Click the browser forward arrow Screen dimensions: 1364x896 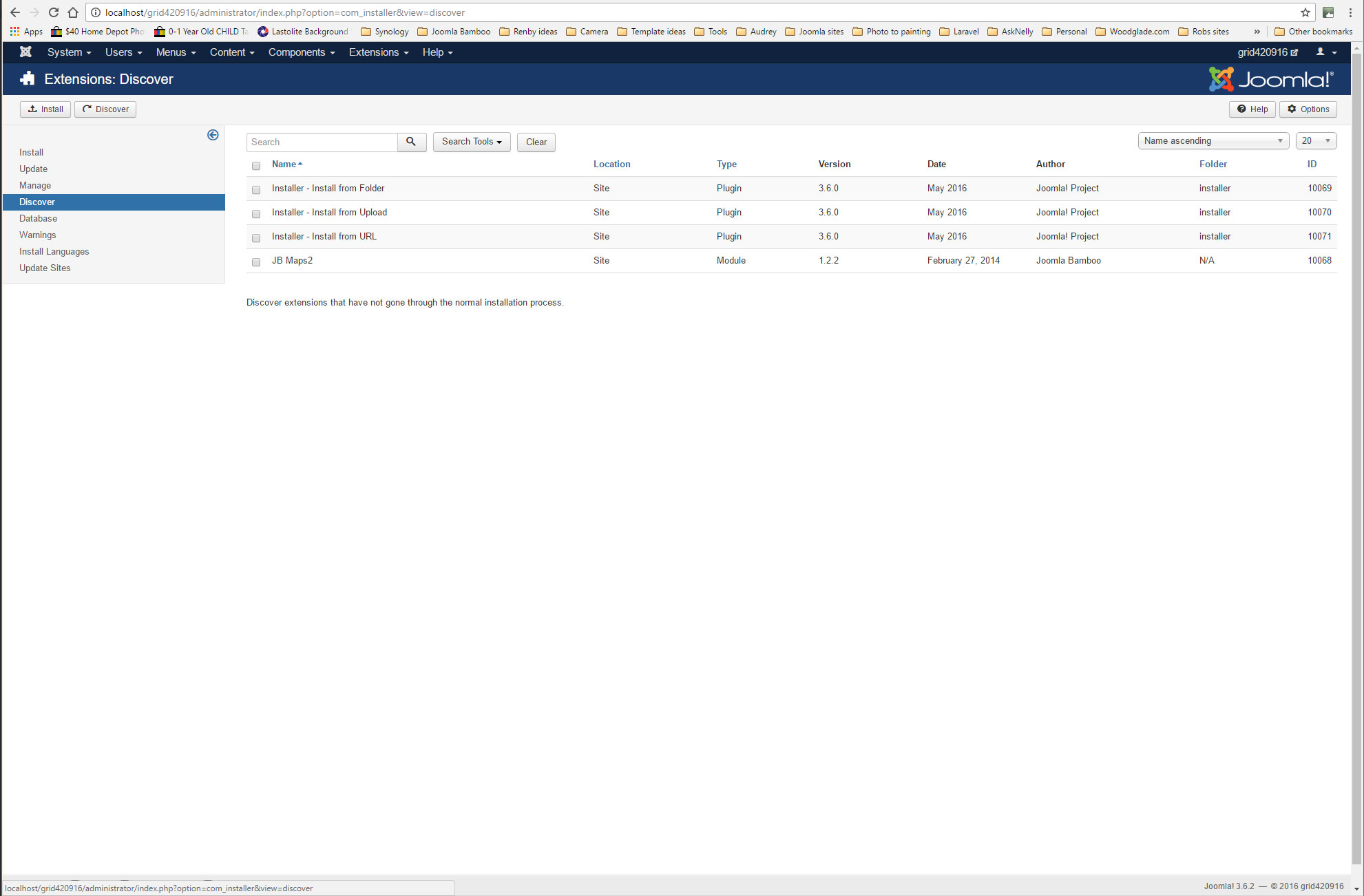coord(34,12)
